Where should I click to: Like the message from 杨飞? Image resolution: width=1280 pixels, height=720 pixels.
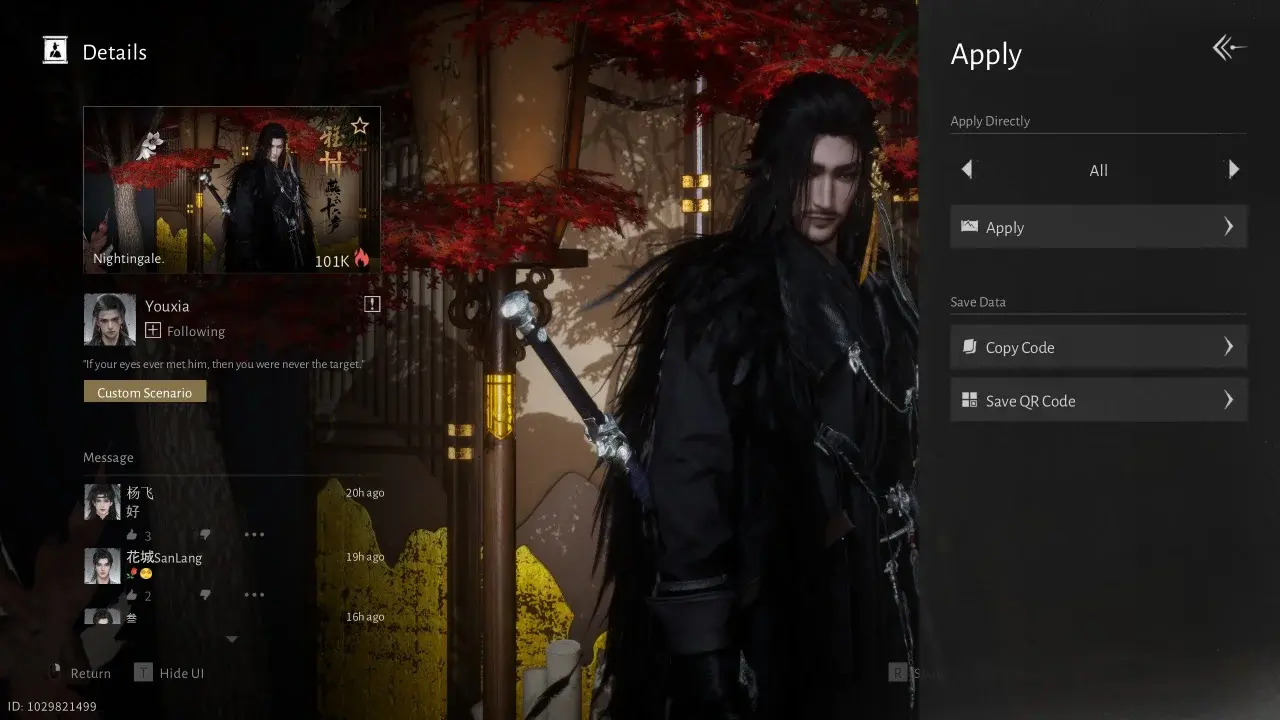point(132,535)
